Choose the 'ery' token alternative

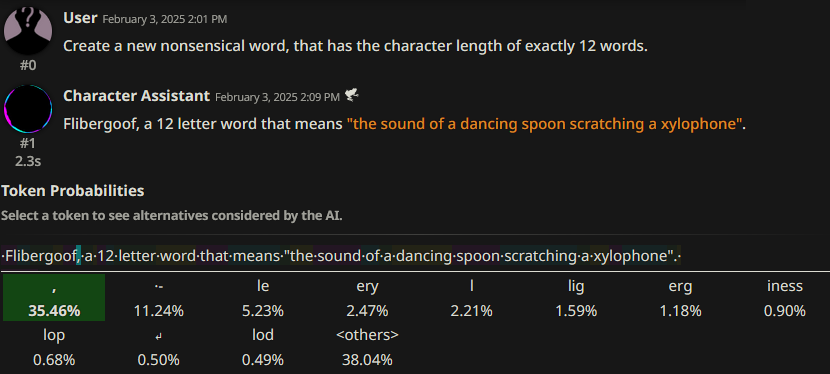(x=367, y=297)
